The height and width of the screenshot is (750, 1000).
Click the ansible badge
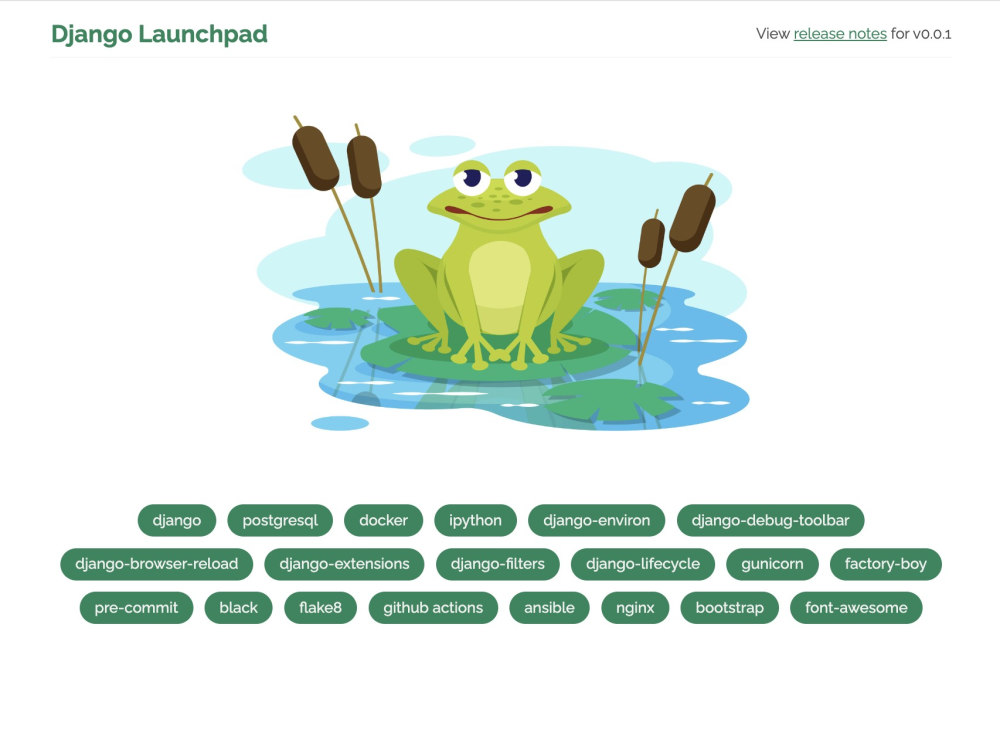click(x=549, y=608)
